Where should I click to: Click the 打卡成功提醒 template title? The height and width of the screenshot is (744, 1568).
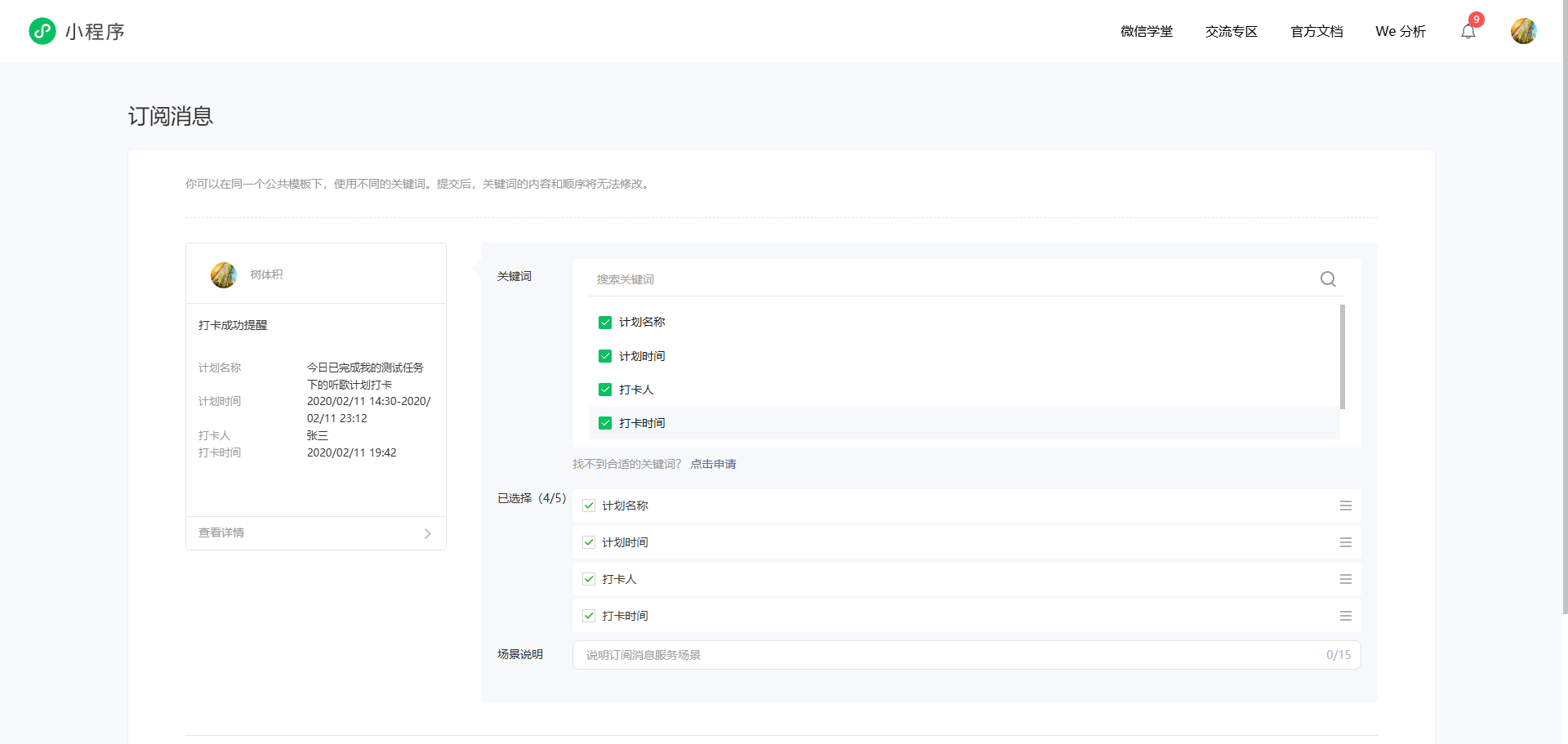tap(233, 325)
